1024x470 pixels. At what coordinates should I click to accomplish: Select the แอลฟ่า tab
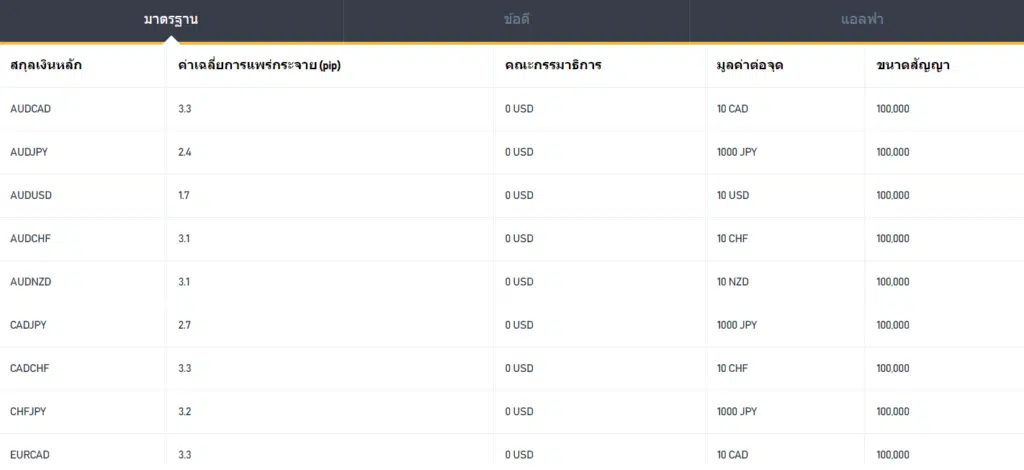click(x=862, y=20)
